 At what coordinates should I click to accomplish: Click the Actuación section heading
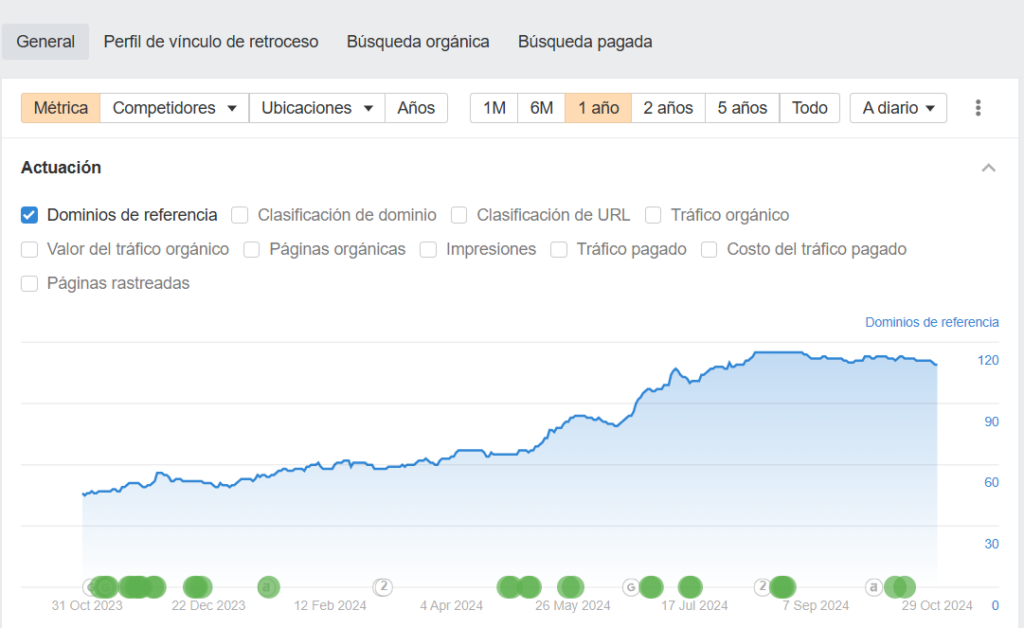click(61, 168)
